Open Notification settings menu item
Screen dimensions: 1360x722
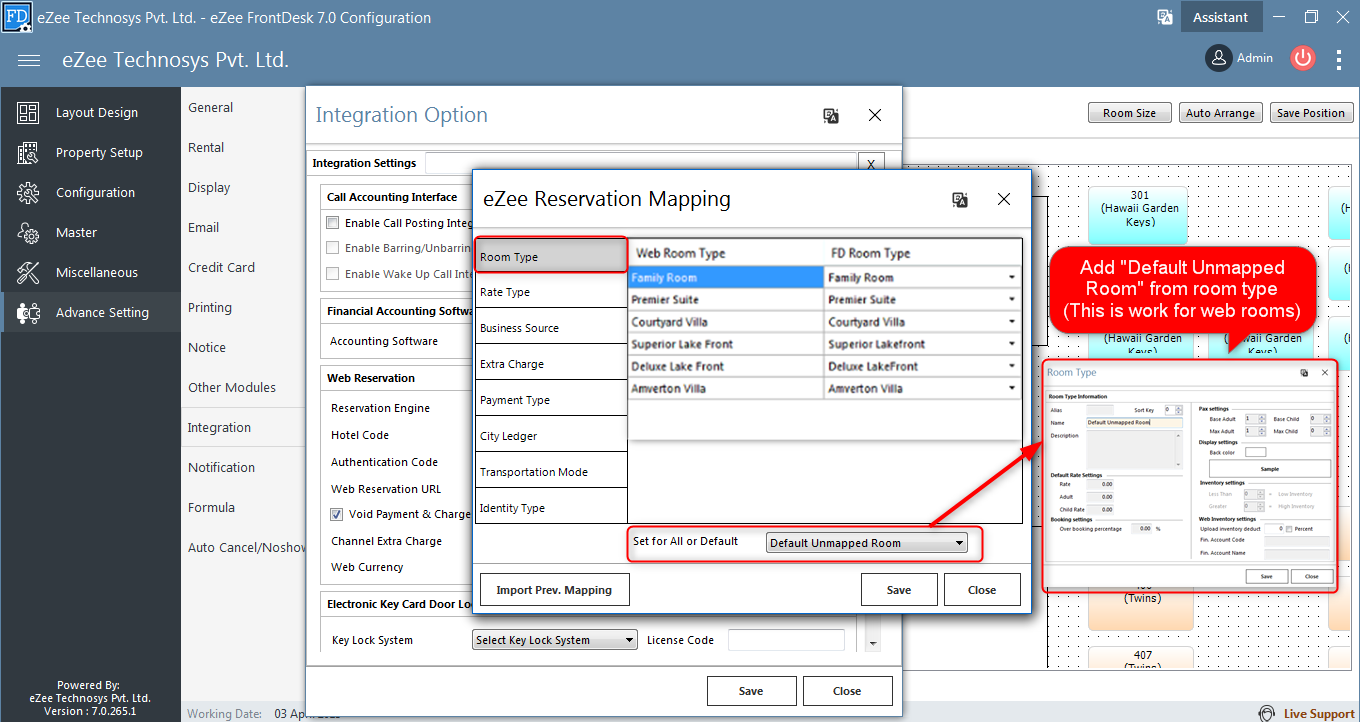click(221, 467)
